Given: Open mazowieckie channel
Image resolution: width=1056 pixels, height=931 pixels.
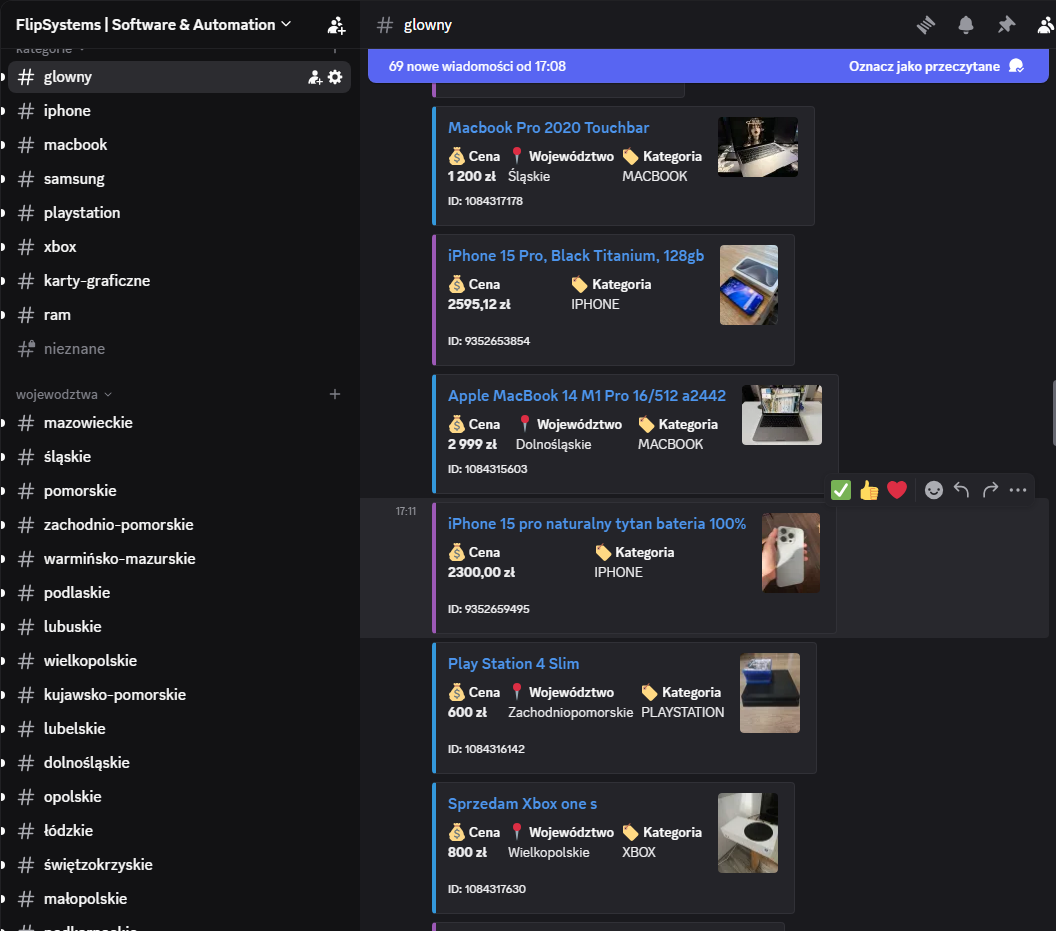Looking at the screenshot, I should click(179, 423).
